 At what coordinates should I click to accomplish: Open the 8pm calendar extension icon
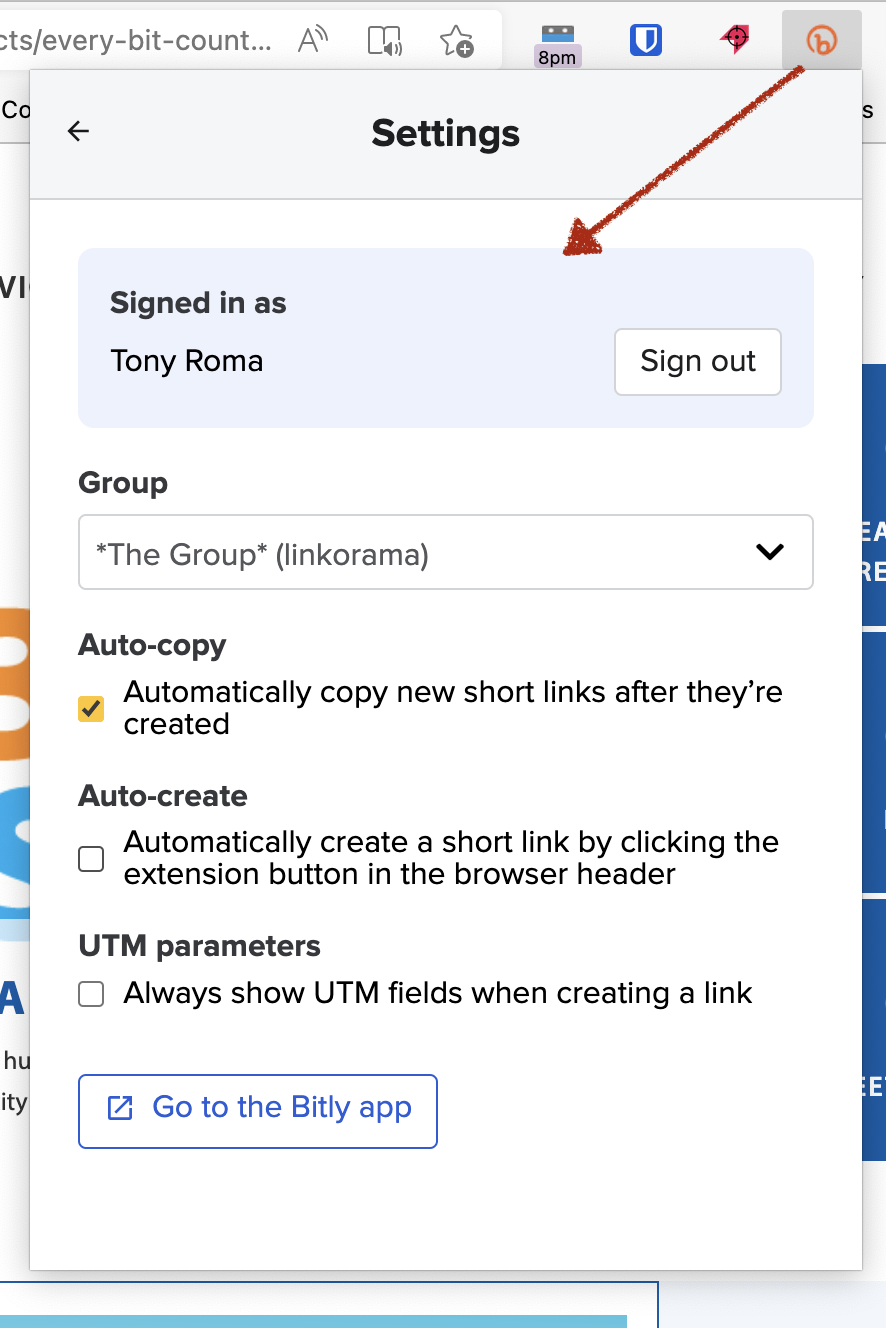pos(557,45)
